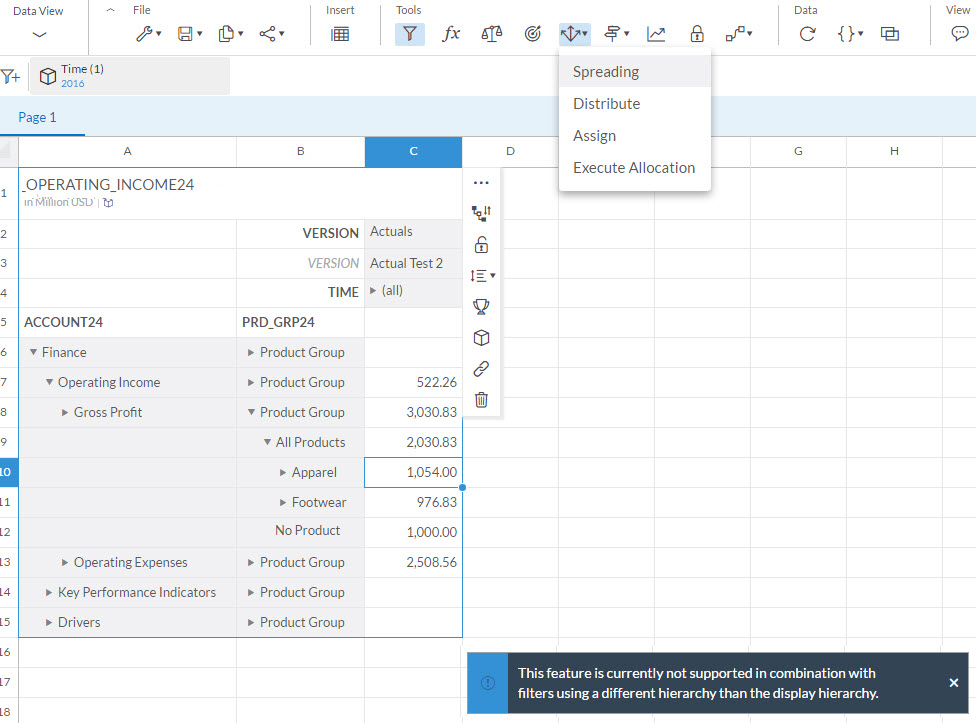Select column A header
The height and width of the screenshot is (723, 976).
click(128, 151)
